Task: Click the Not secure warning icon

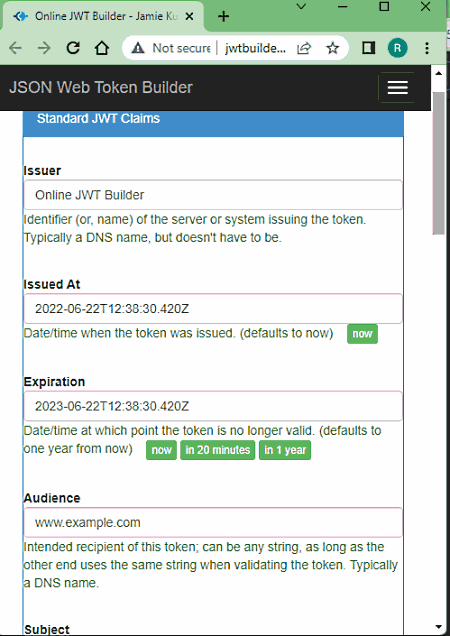Action: click(138, 48)
